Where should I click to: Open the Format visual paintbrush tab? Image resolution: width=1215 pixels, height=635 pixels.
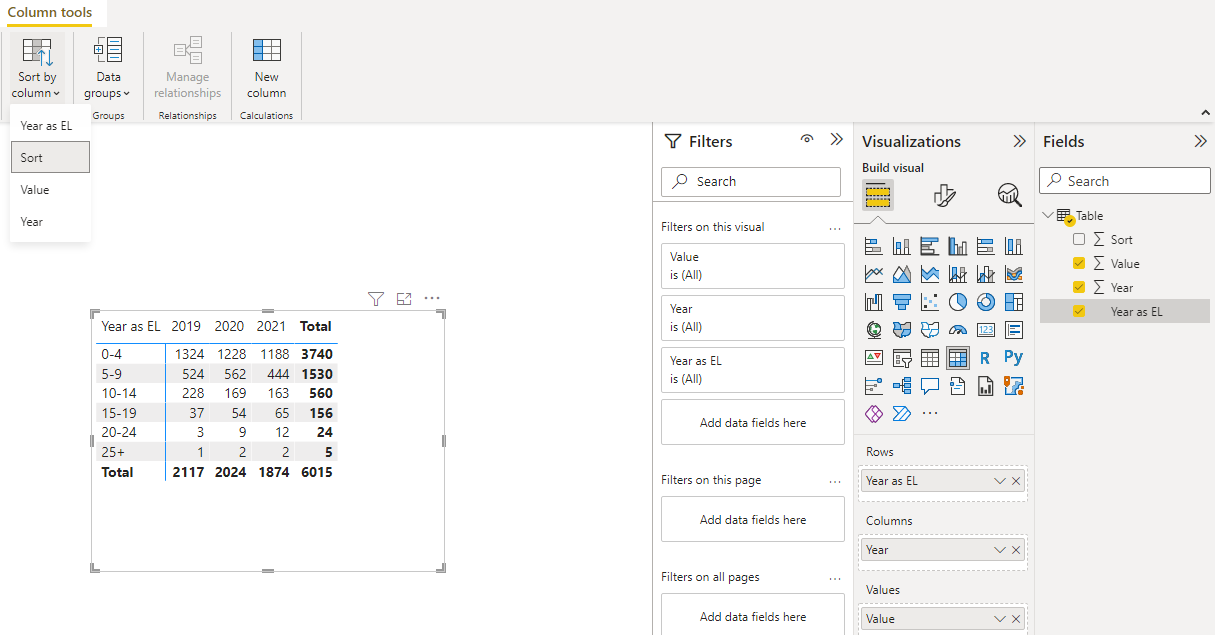click(x=944, y=195)
